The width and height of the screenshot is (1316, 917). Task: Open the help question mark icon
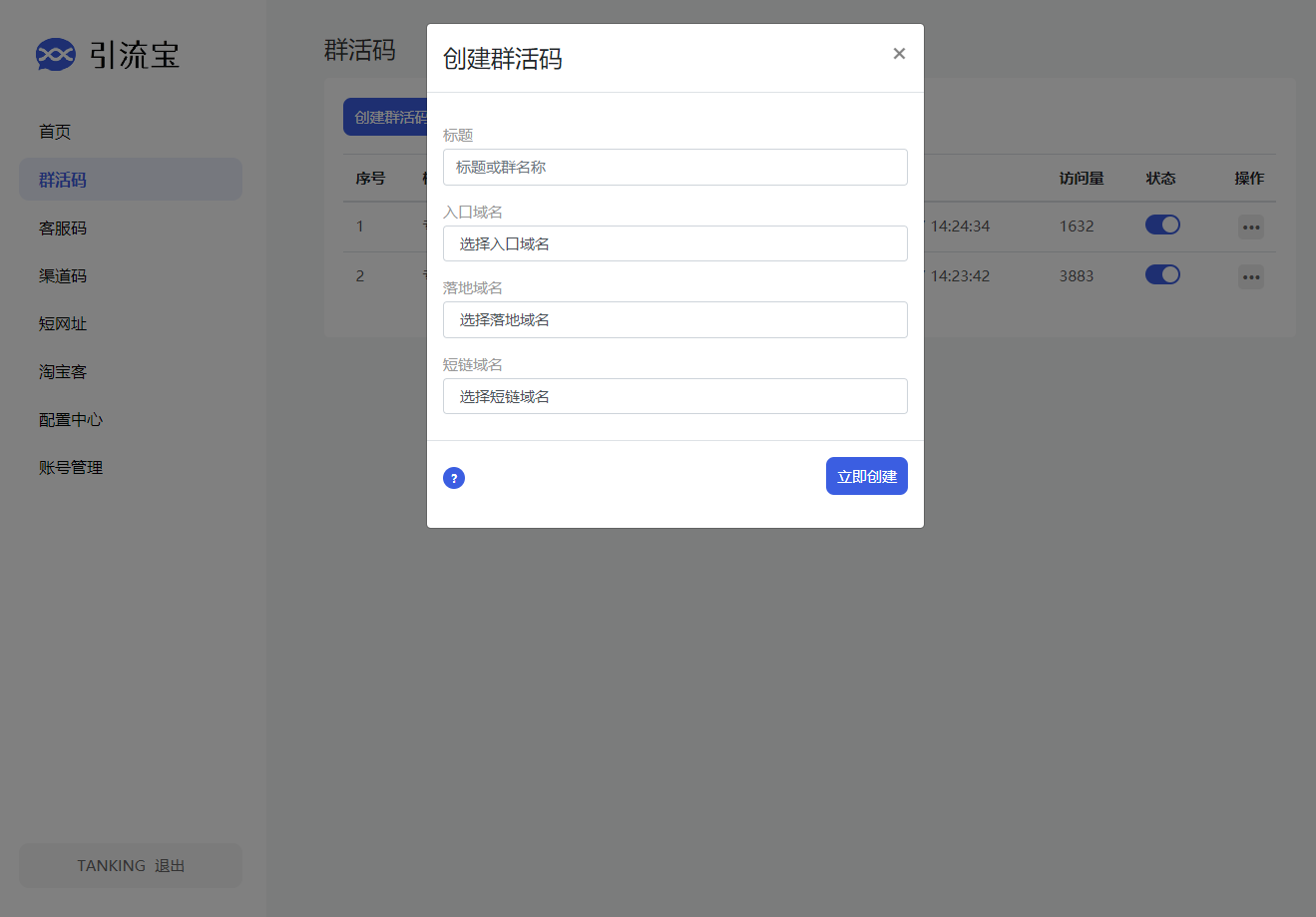coord(454,478)
